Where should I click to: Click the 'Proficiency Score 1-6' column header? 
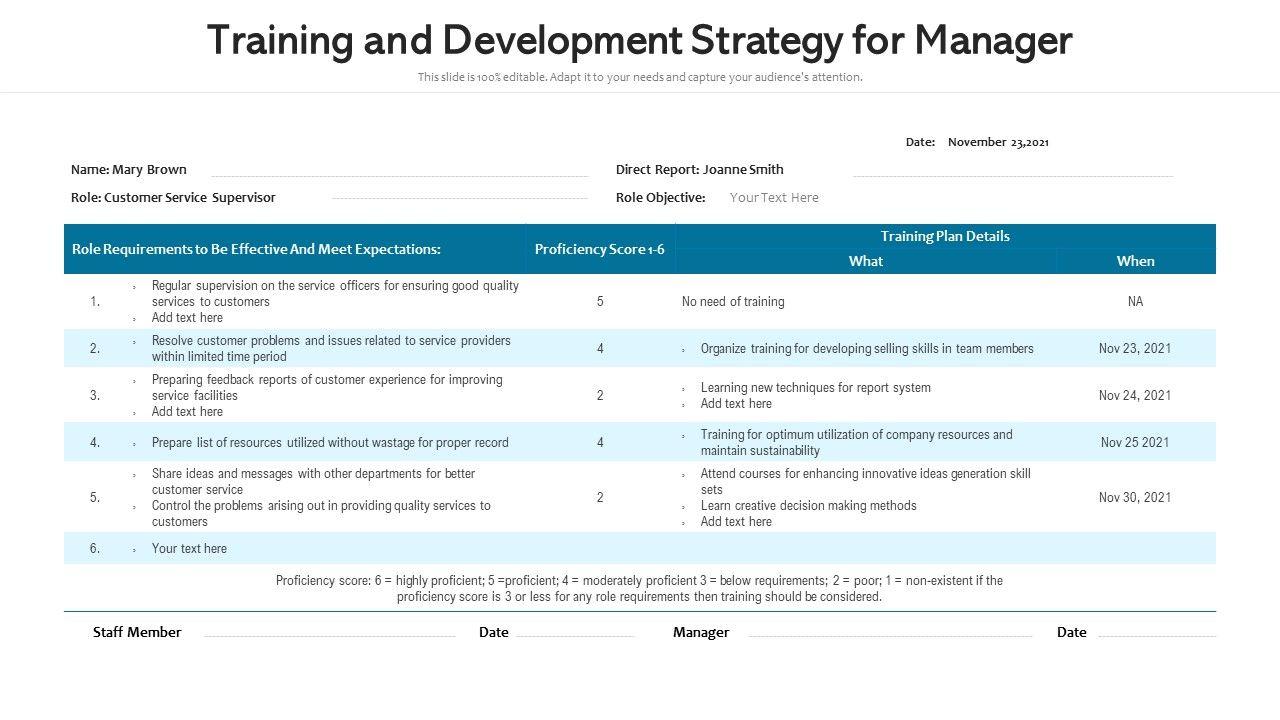click(x=599, y=249)
